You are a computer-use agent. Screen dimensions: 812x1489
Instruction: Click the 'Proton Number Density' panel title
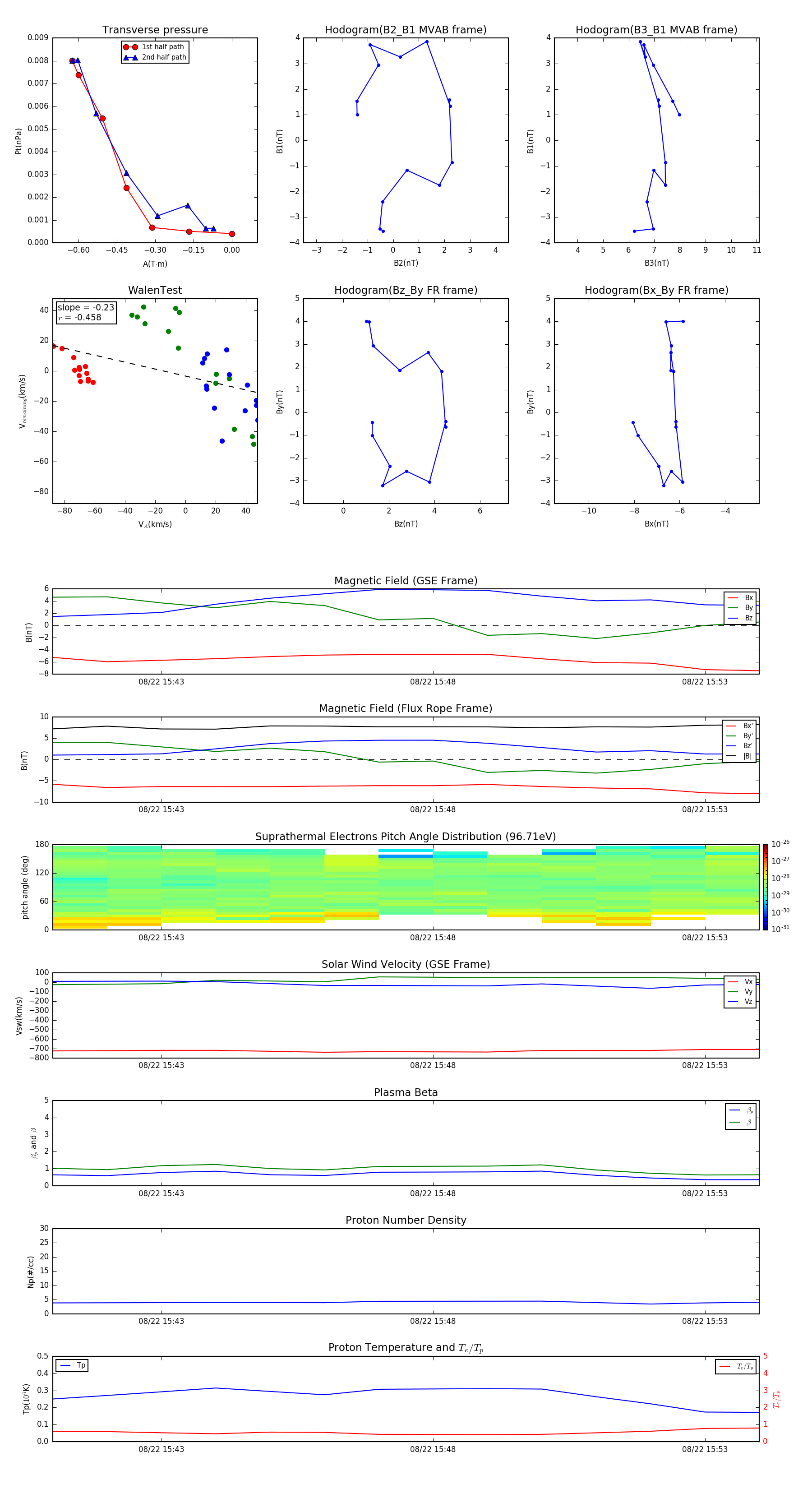(406, 1220)
